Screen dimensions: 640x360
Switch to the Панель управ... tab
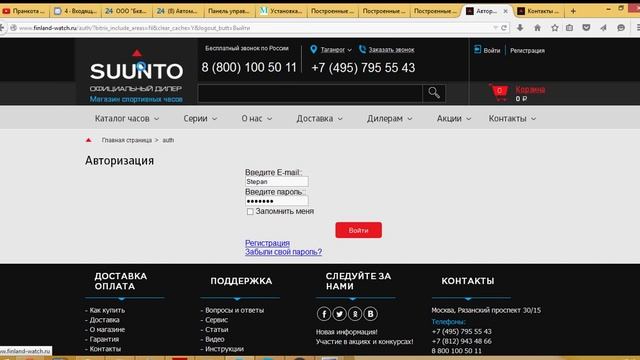(229, 11)
